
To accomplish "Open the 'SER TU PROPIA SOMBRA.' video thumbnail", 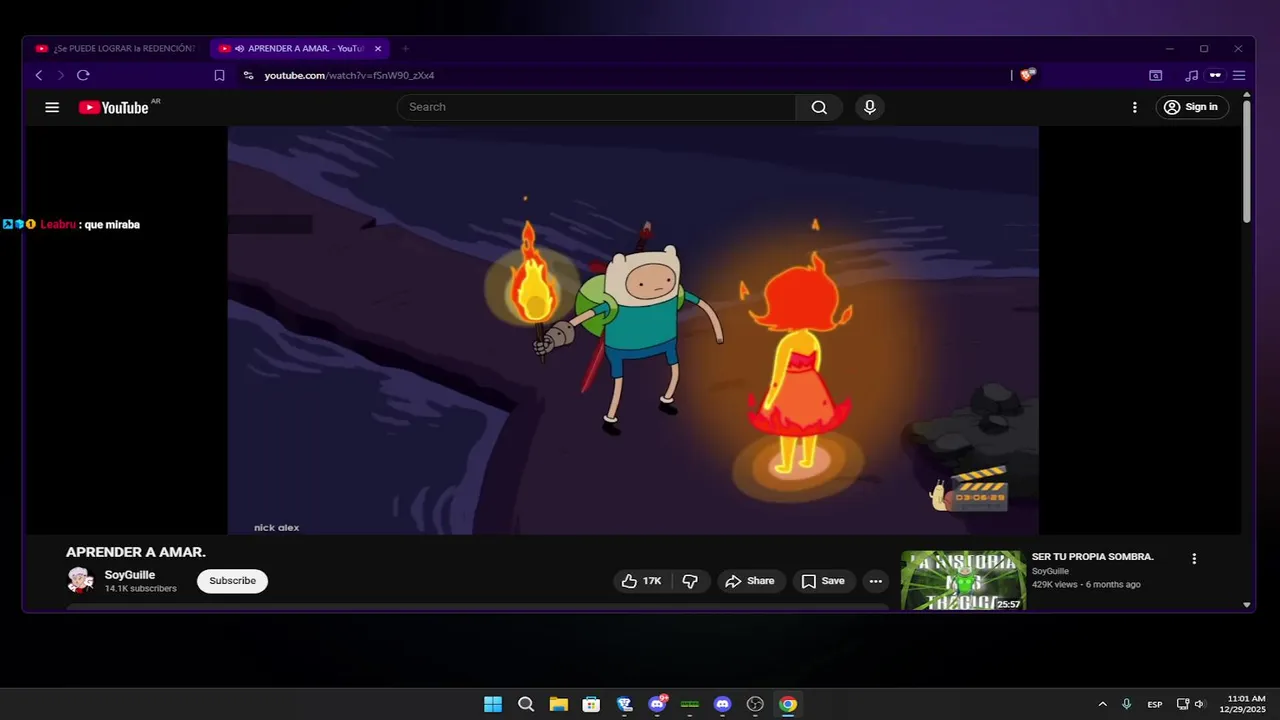I will (x=963, y=580).
